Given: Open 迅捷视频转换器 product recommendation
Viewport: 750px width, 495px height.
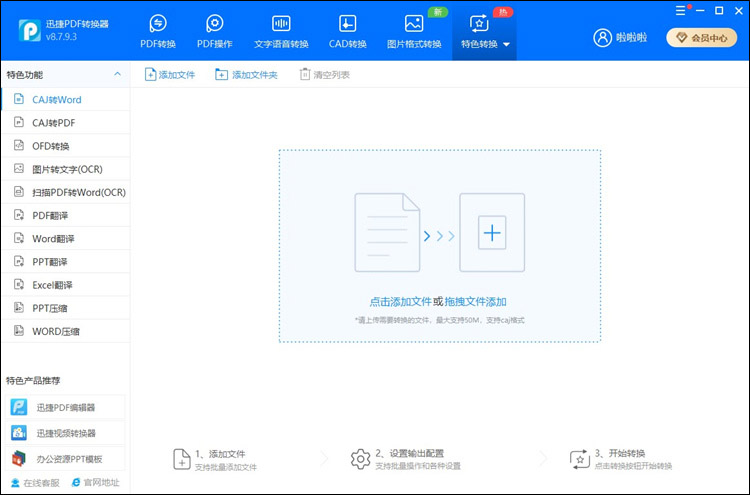Looking at the screenshot, I should click(66, 433).
